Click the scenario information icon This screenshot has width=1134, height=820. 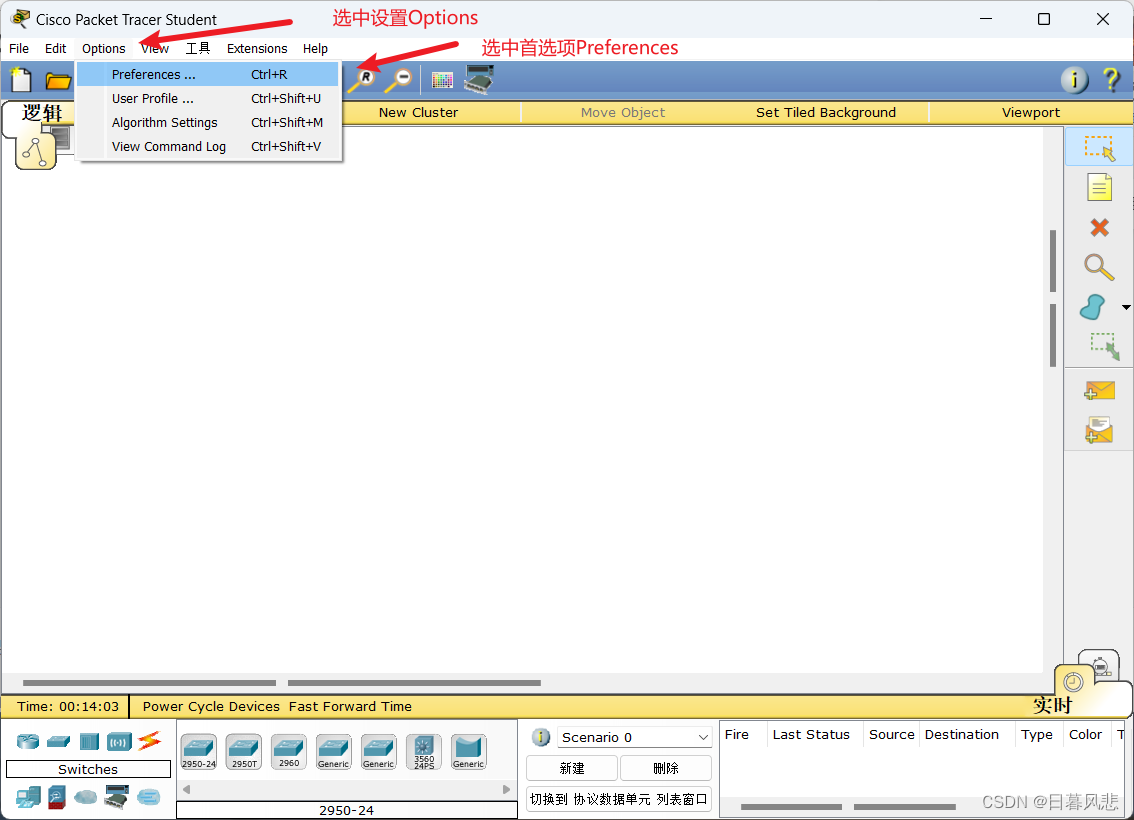pos(540,737)
